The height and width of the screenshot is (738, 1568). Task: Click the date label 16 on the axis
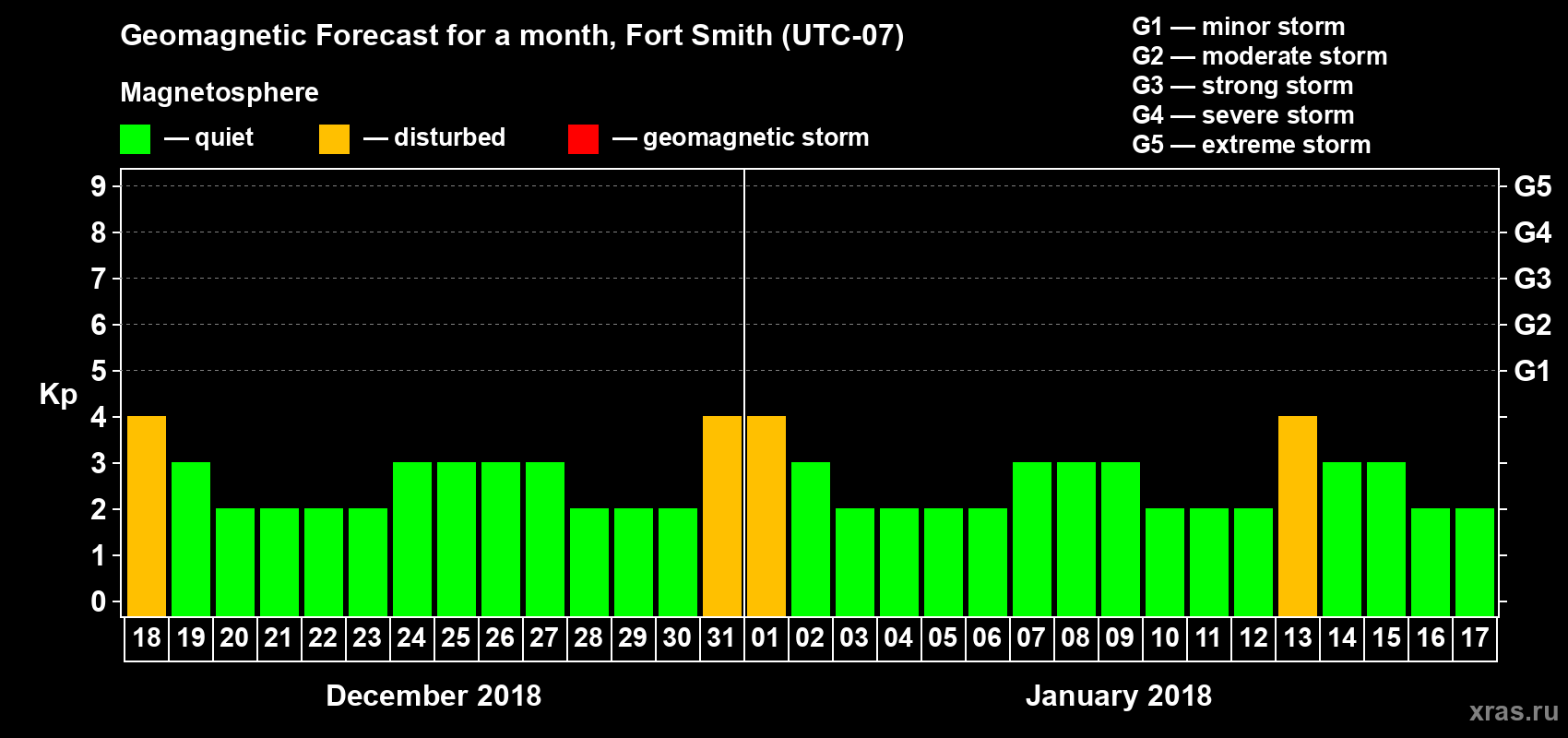point(1431,638)
